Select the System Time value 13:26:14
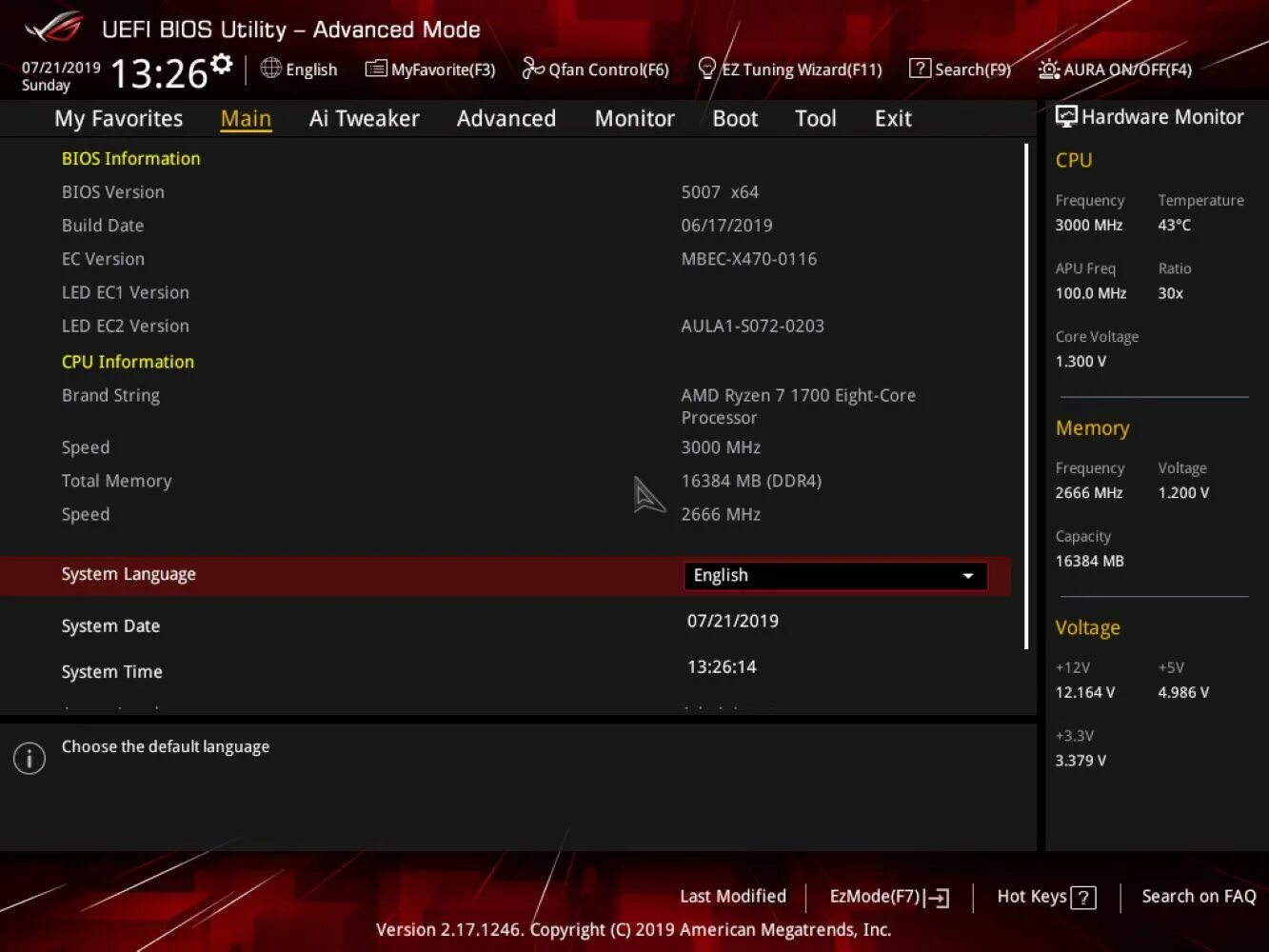Screen dimensions: 1269x952 (722, 667)
